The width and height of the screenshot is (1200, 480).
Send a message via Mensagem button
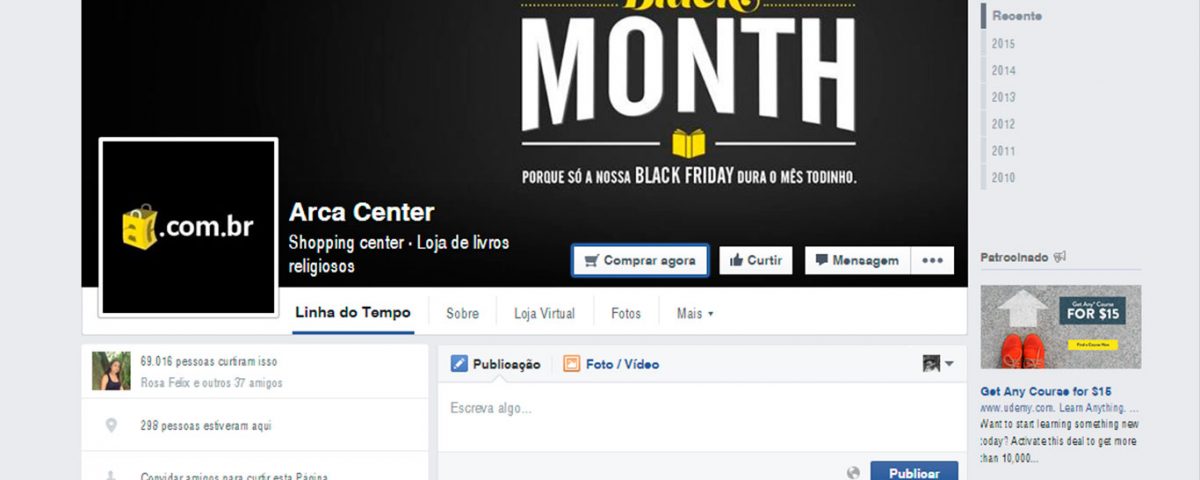pyautogui.click(x=856, y=260)
